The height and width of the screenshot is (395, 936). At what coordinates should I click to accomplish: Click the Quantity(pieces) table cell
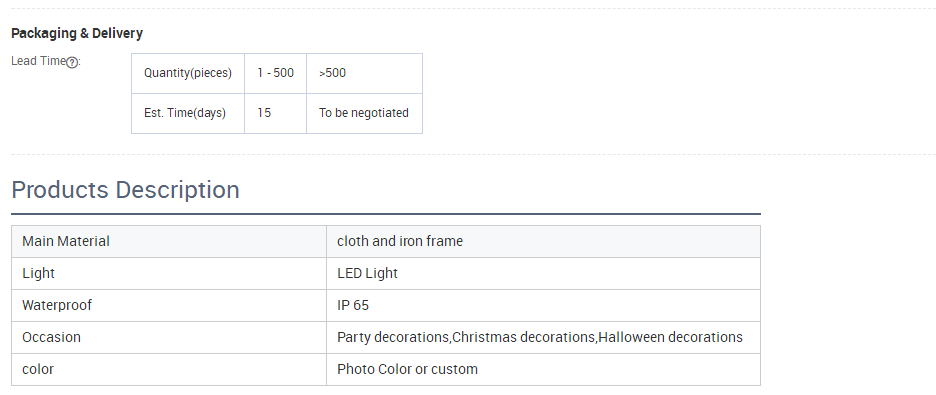(188, 73)
